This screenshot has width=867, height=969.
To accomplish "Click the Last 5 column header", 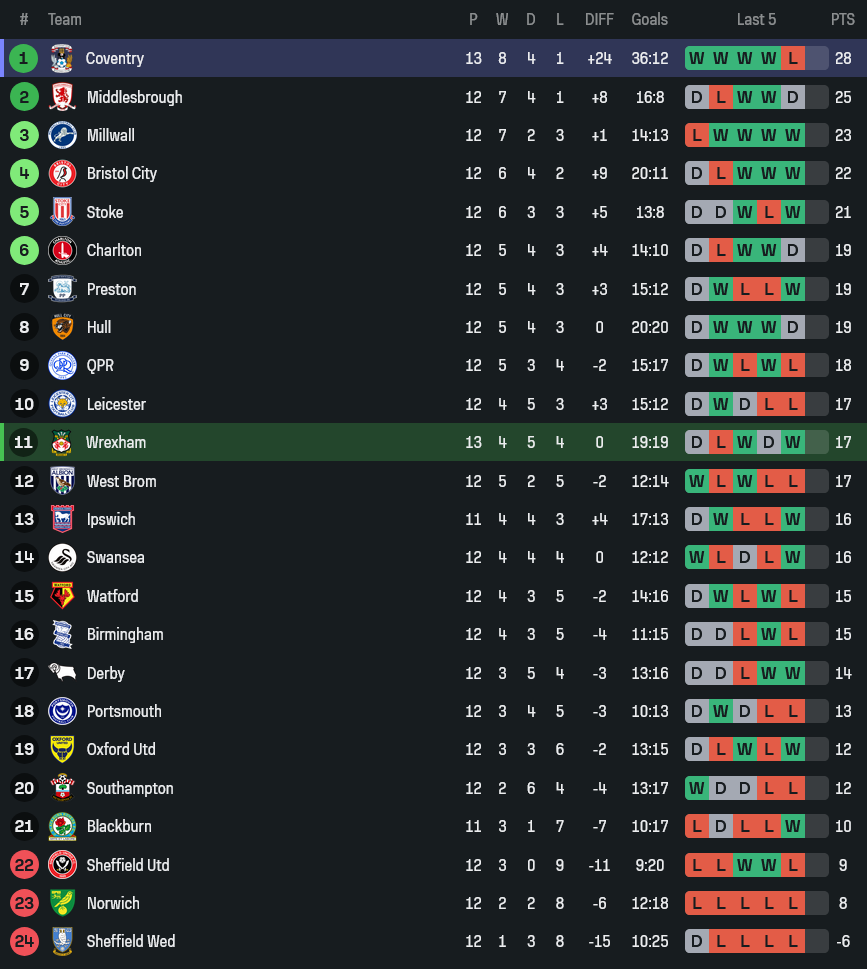I will click(756, 19).
